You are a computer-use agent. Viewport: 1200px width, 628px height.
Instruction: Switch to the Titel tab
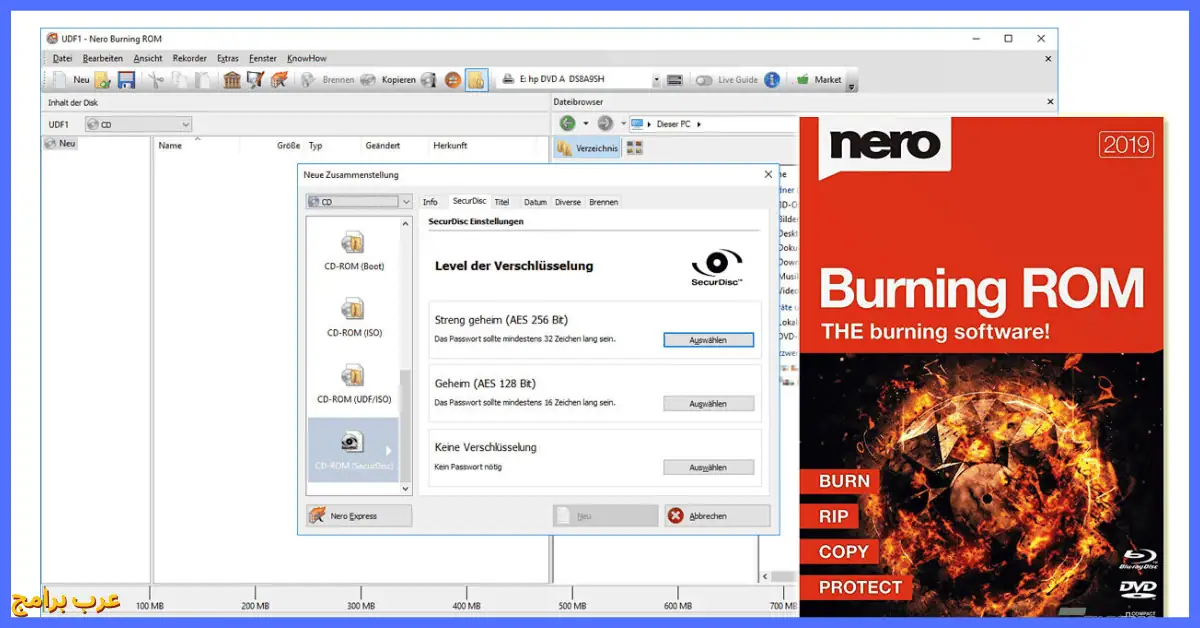tap(502, 202)
